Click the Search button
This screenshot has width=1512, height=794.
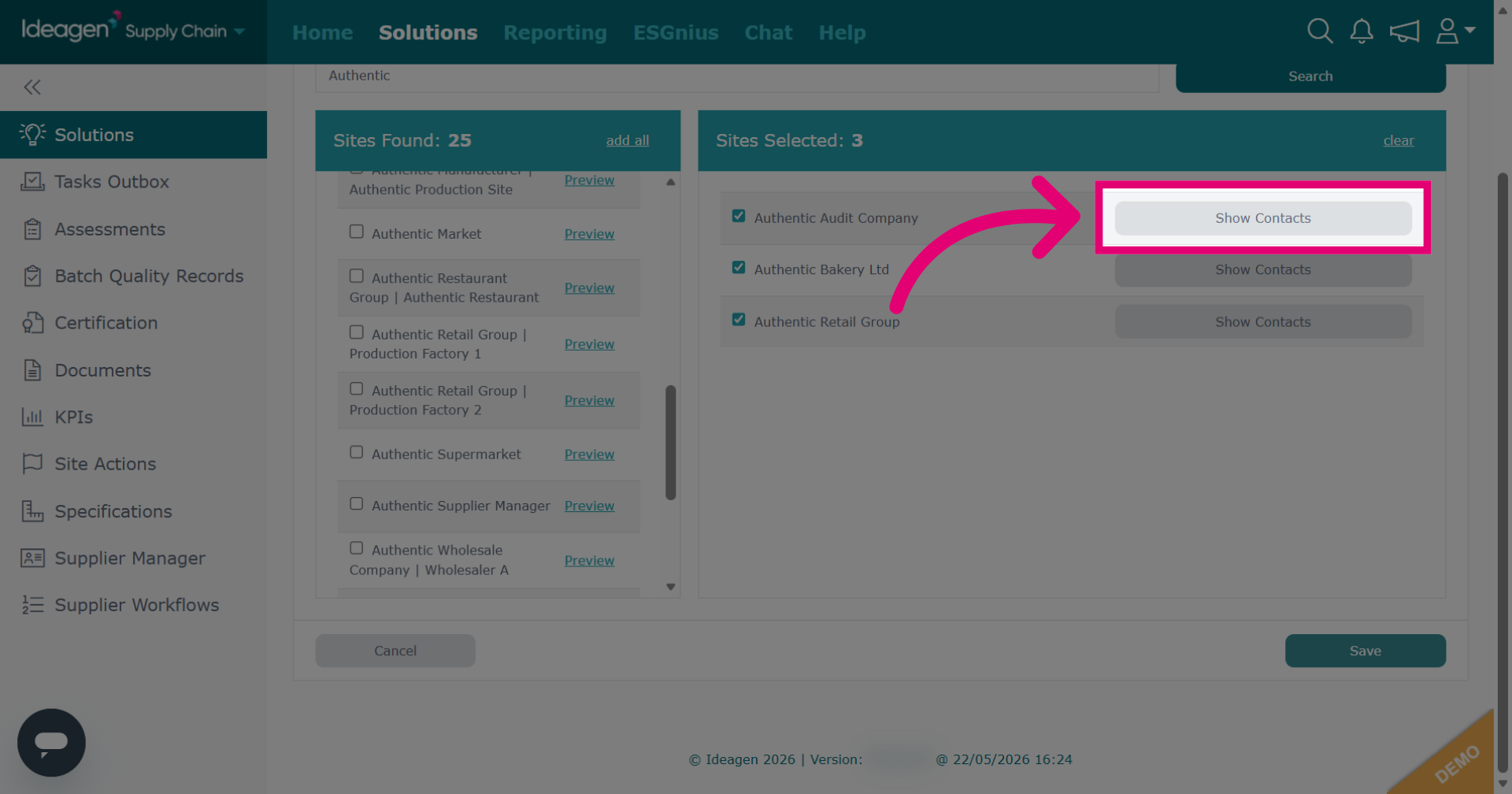[1310, 76]
